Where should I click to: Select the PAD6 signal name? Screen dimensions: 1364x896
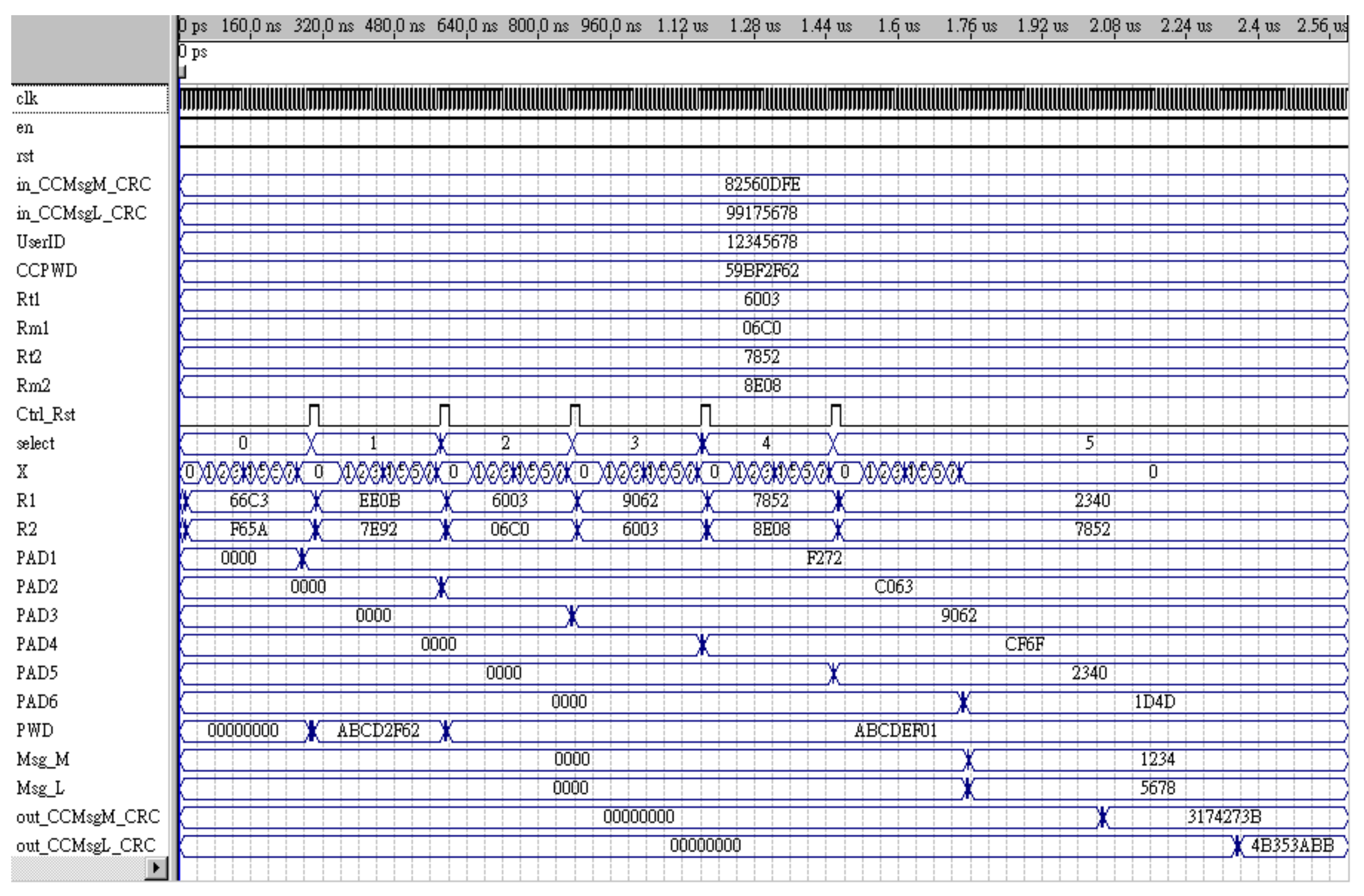[x=37, y=702]
